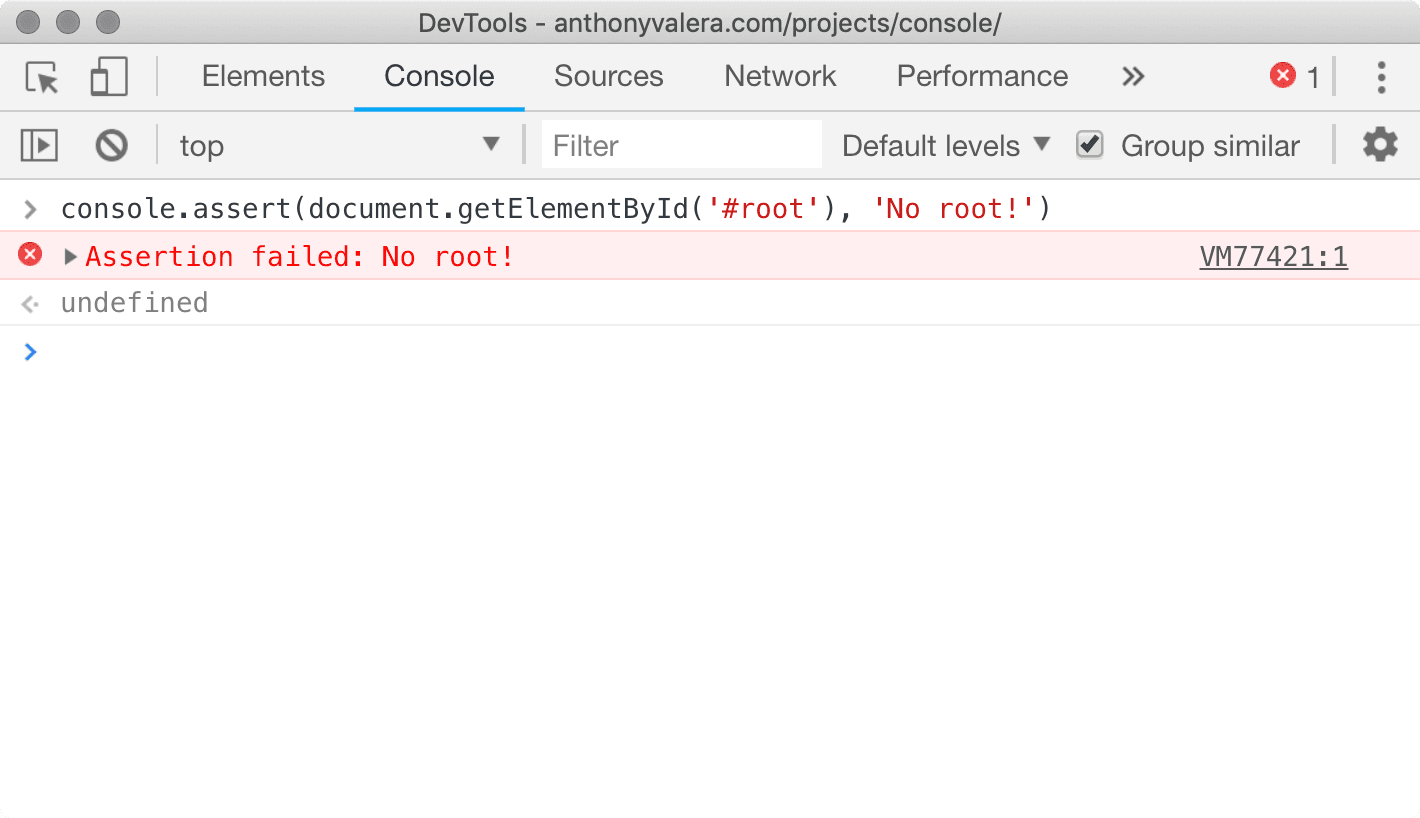Toggle the device toolbar

click(x=108, y=77)
